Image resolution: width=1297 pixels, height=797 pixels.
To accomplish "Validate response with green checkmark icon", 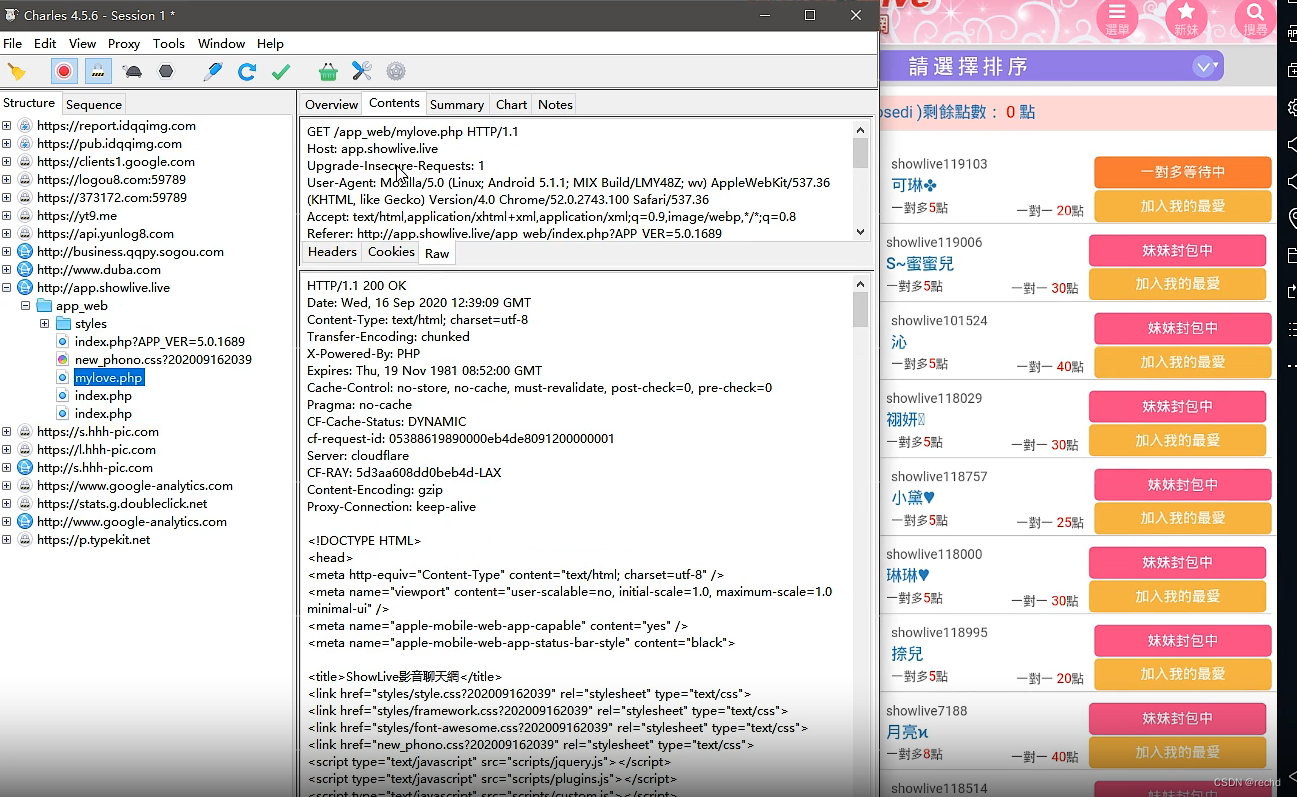I will [x=281, y=71].
